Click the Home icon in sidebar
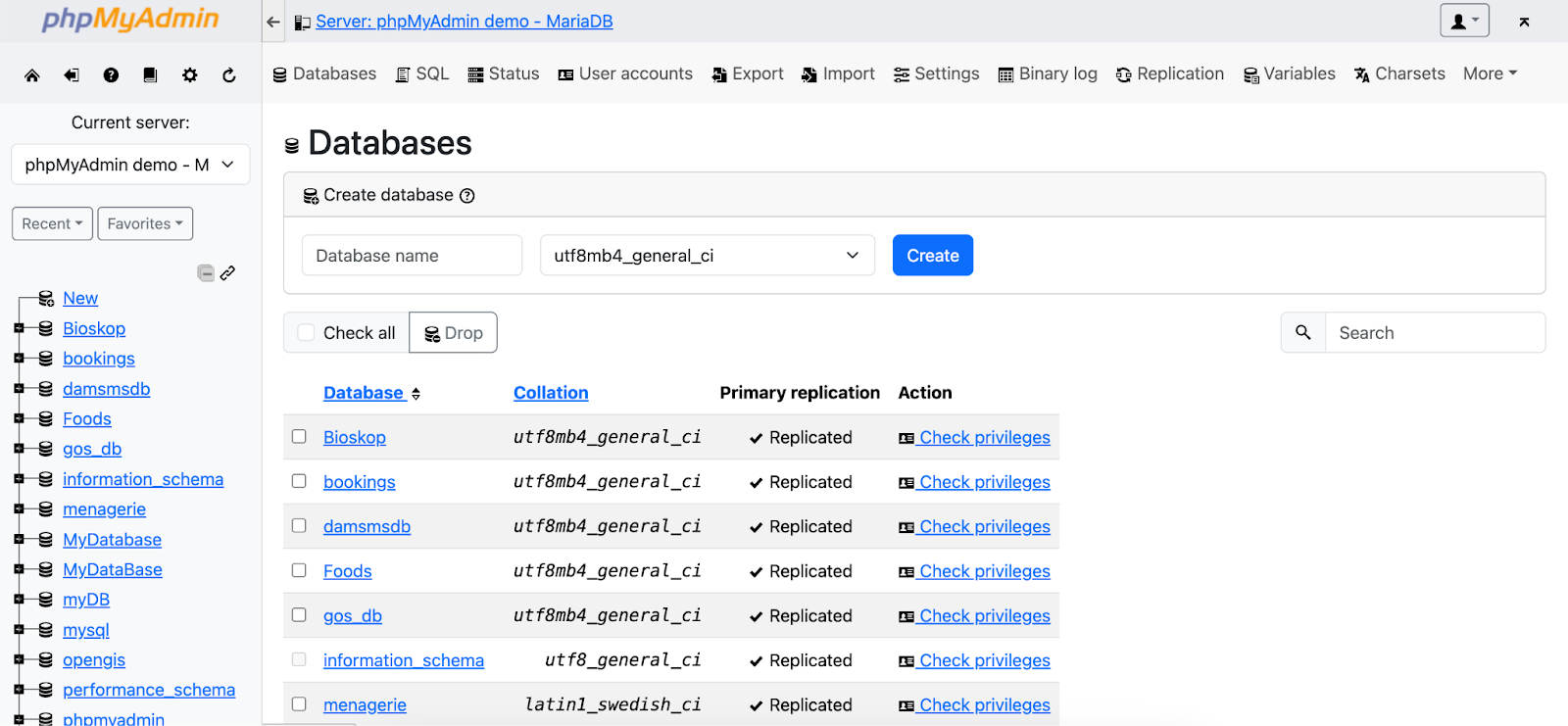The image size is (1568, 726). pyautogui.click(x=32, y=75)
